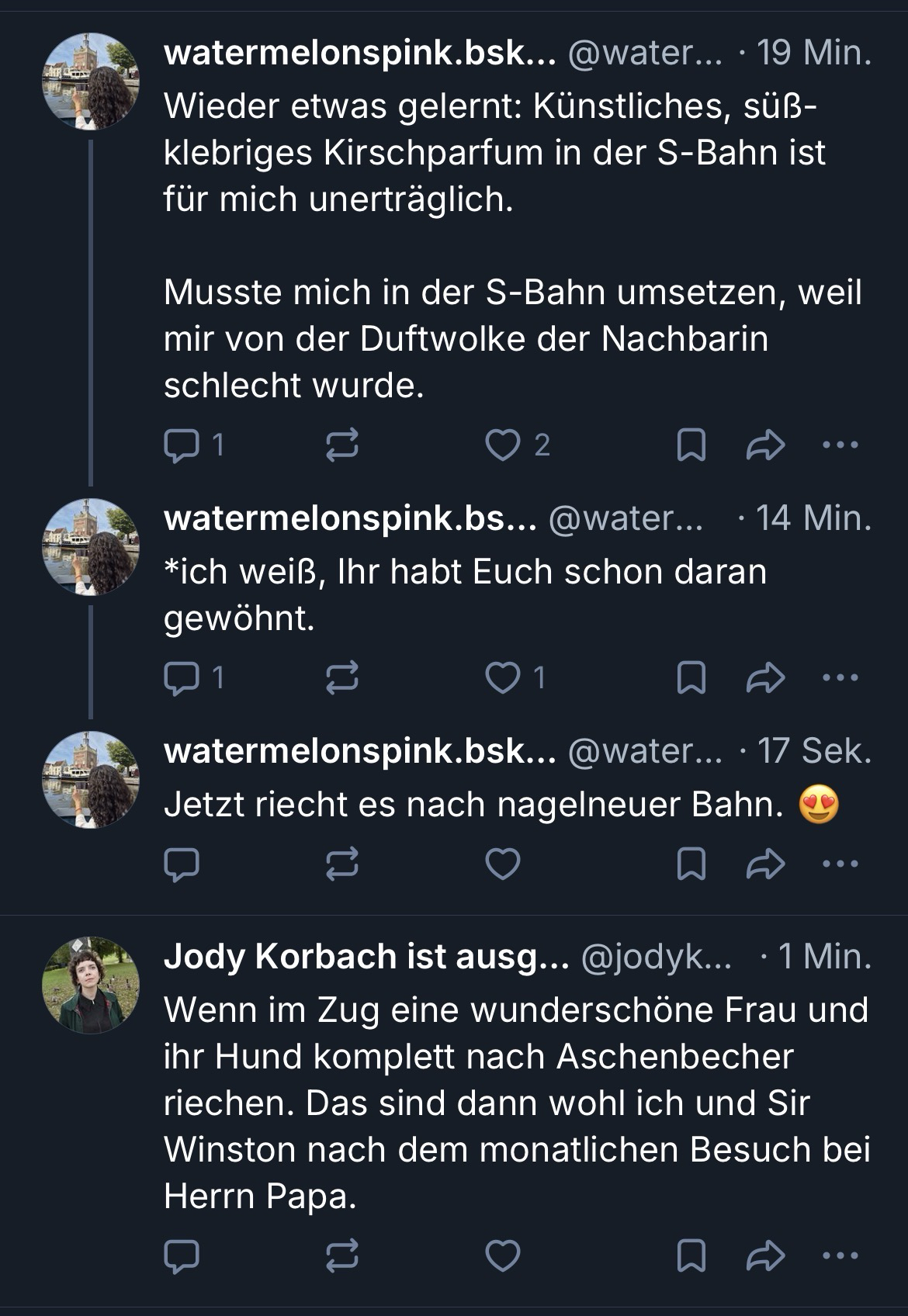
Task: Open more options on Jody Korbach's post
Action: click(840, 1255)
